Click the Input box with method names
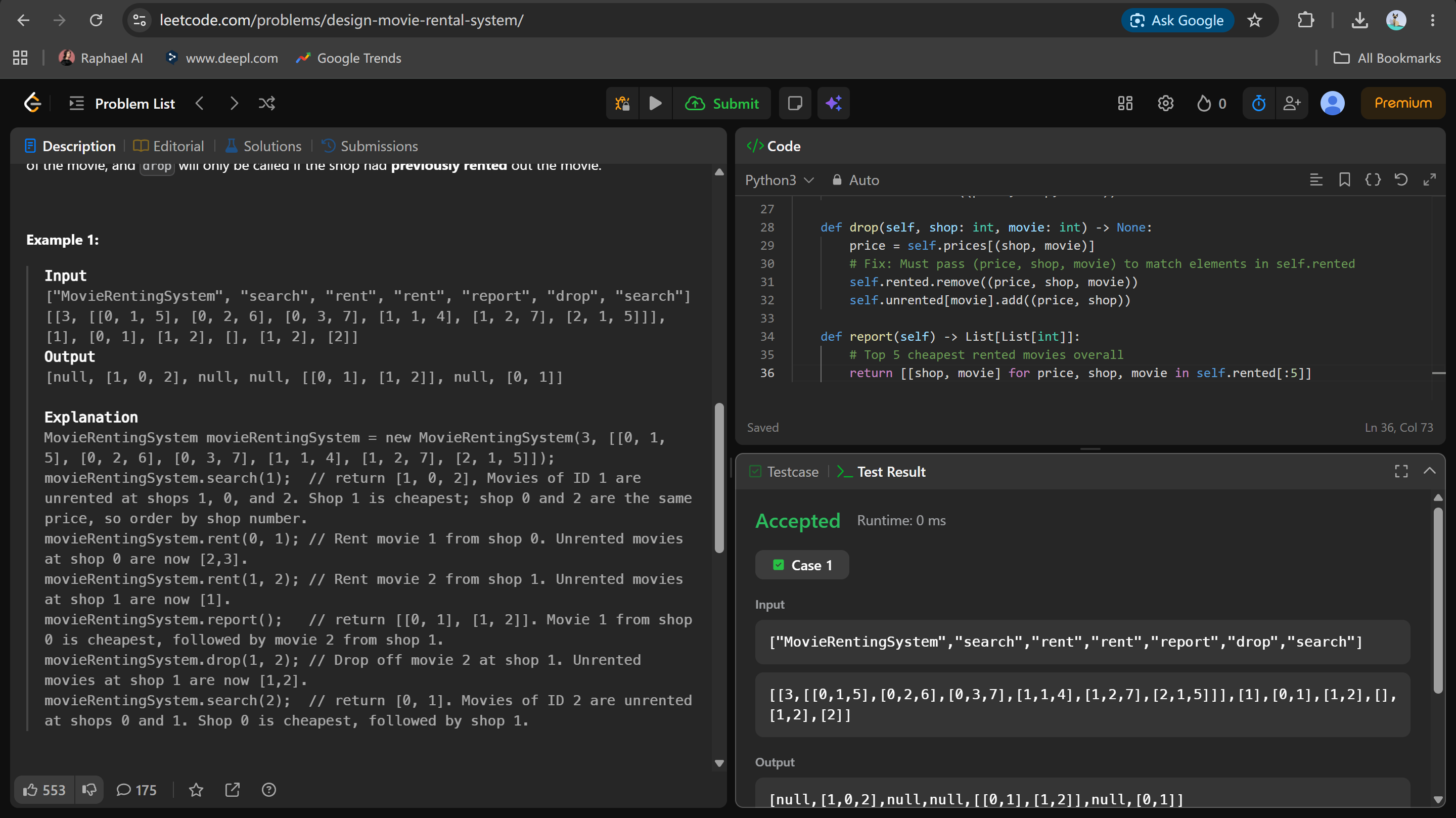This screenshot has width=1456, height=818. click(x=1082, y=642)
